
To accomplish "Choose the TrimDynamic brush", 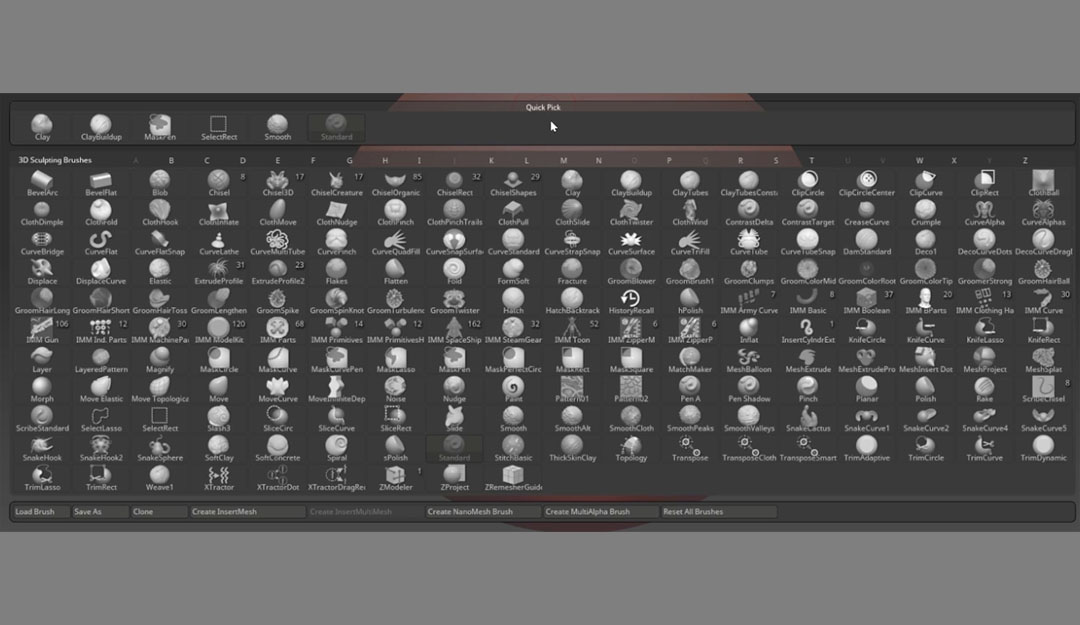I will tap(1043, 449).
